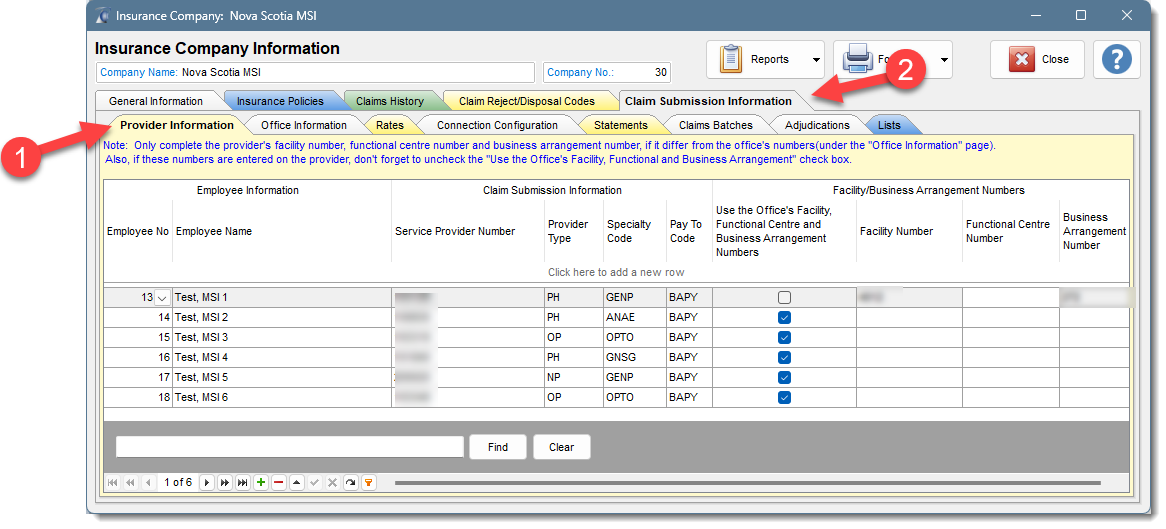Click the horizontal scrollbar under the grid
The image size is (1166, 529).
click(x=747, y=483)
